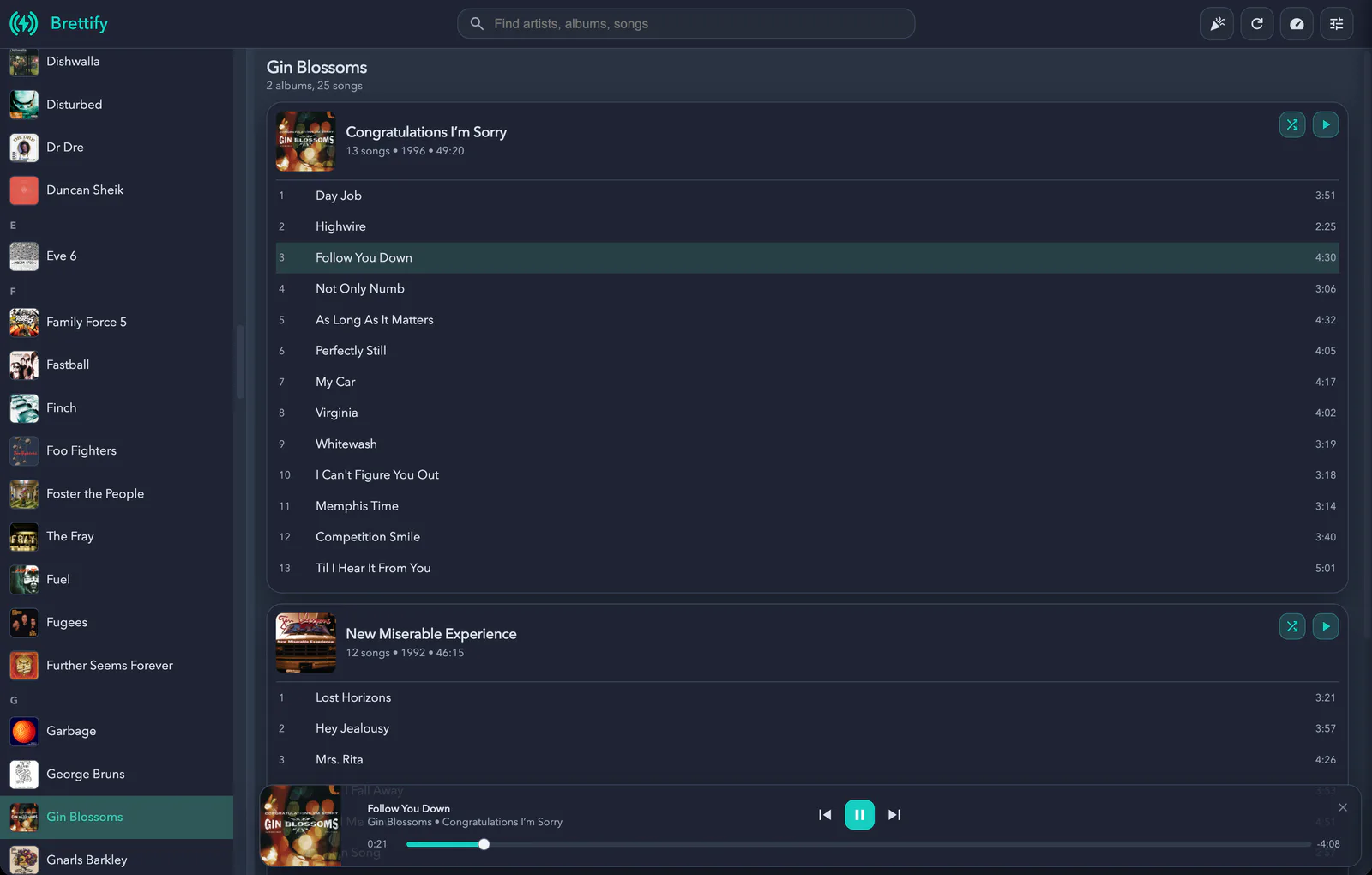Play the song Mrs. Rita
The image size is (1372, 875).
807,759
